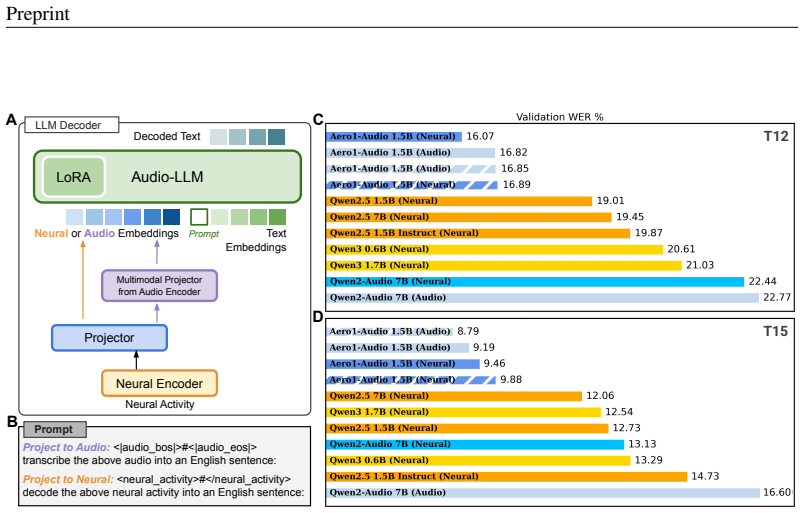Click the value 16.89 in T12
This screenshot has width=804, height=513.
[x=516, y=185]
